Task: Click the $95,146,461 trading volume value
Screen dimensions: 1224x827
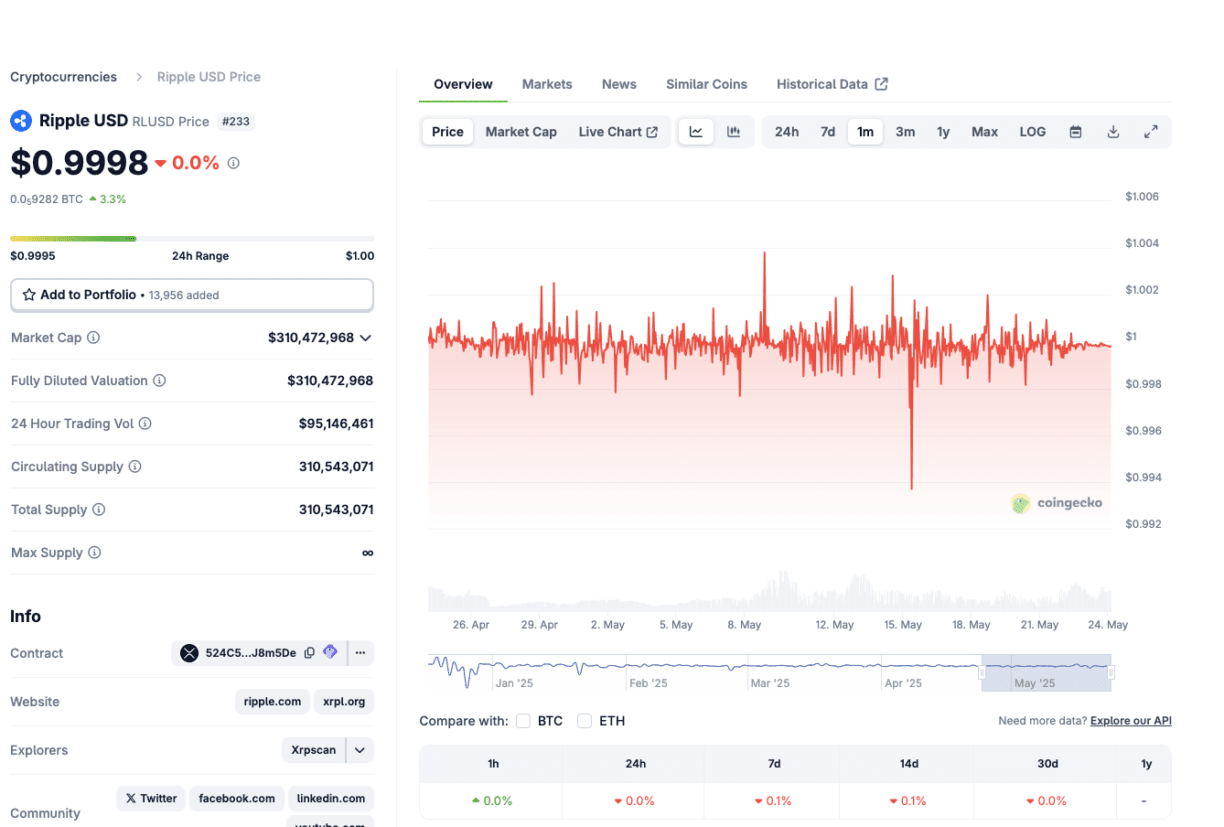Action: (x=336, y=424)
